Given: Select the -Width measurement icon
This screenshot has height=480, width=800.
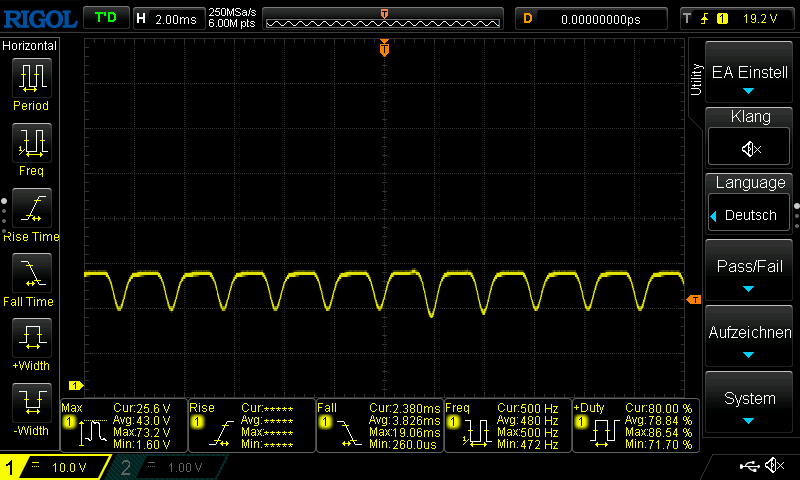Looking at the screenshot, I should click(32, 402).
